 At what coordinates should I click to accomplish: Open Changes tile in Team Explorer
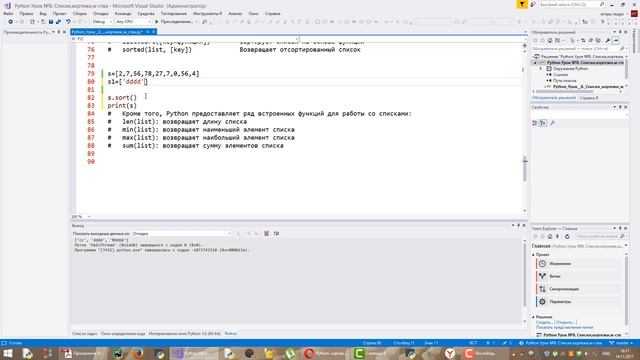579,264
